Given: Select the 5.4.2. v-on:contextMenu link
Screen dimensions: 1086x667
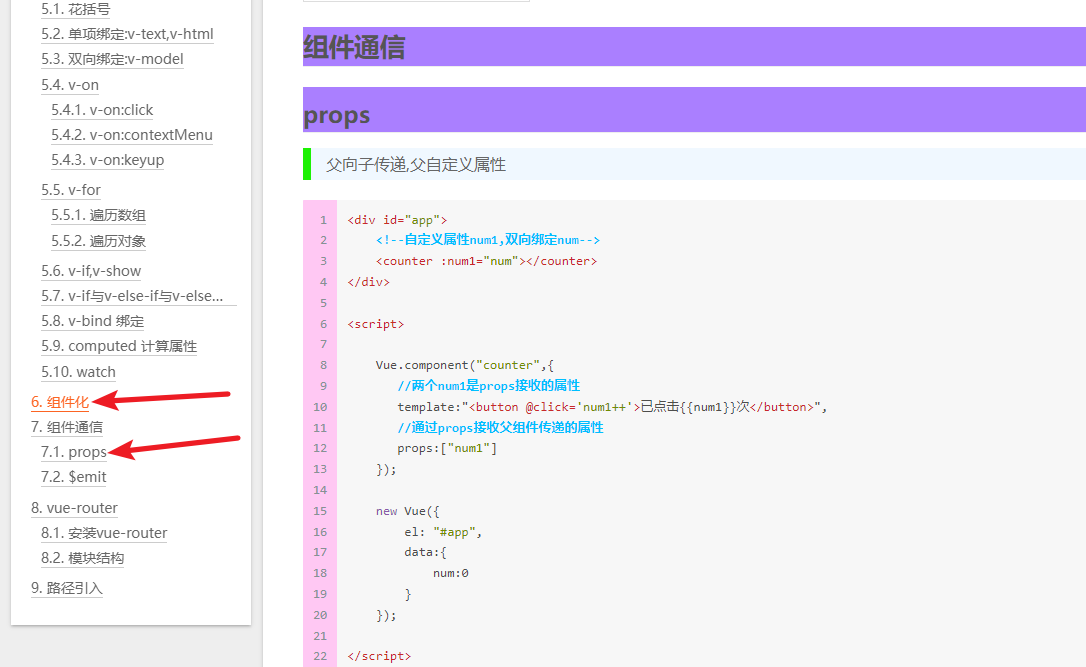Looking at the screenshot, I should tap(132, 134).
